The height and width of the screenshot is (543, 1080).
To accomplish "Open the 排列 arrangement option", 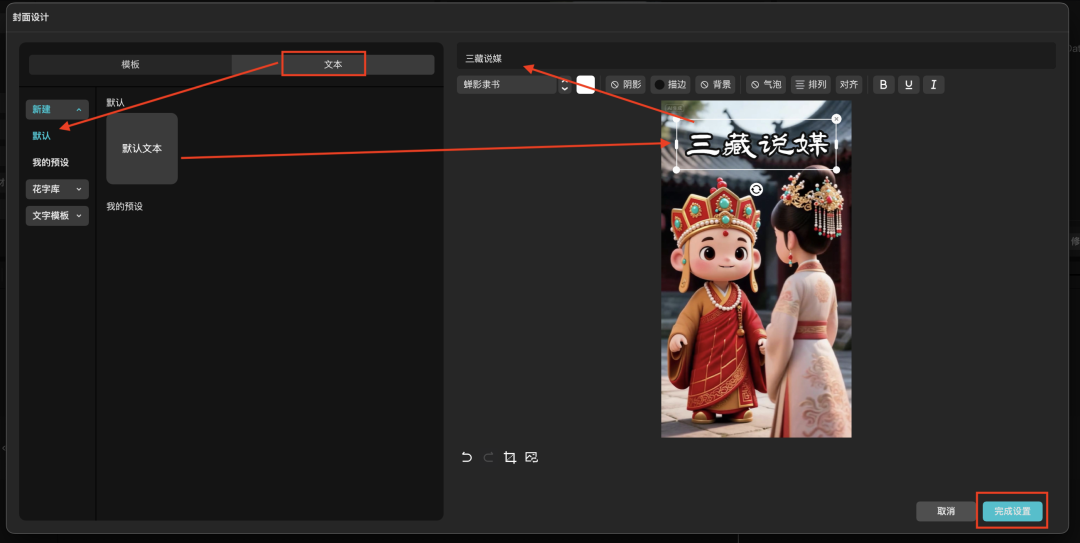I will click(811, 85).
